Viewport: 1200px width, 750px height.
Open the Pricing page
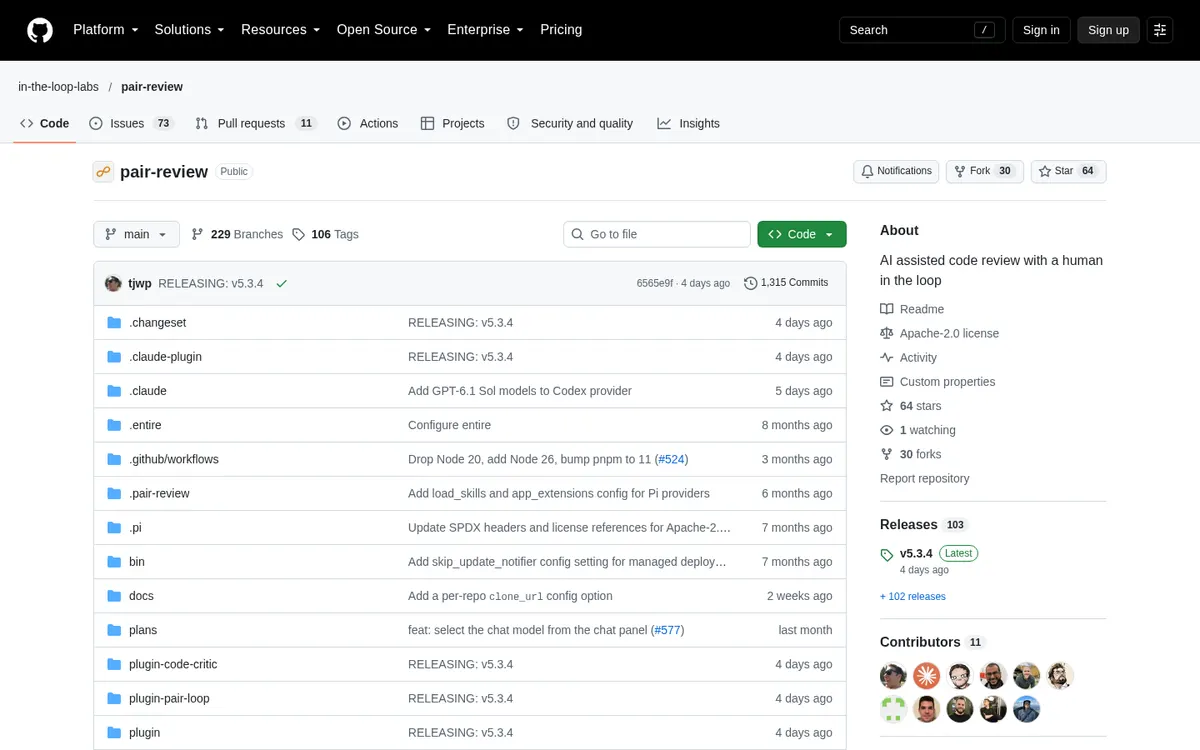tap(561, 30)
